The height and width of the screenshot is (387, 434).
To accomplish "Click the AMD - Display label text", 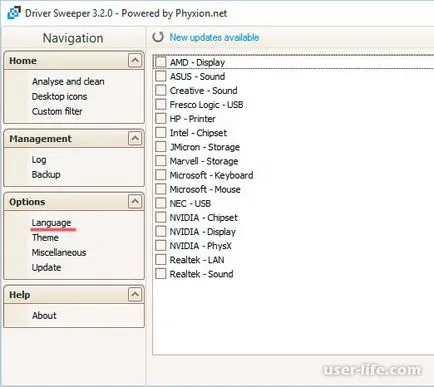I will (197, 62).
